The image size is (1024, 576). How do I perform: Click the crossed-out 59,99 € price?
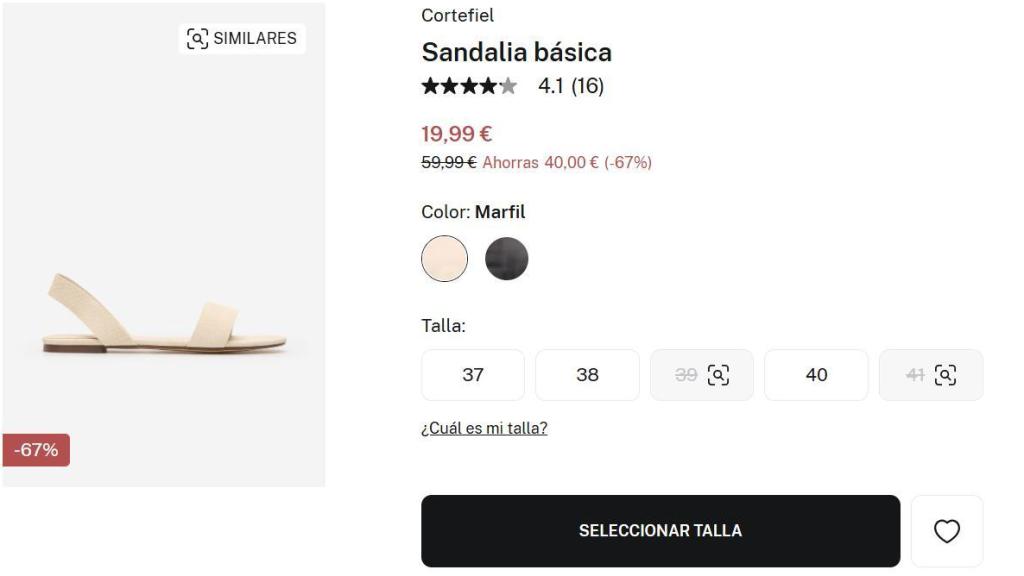[447, 161]
